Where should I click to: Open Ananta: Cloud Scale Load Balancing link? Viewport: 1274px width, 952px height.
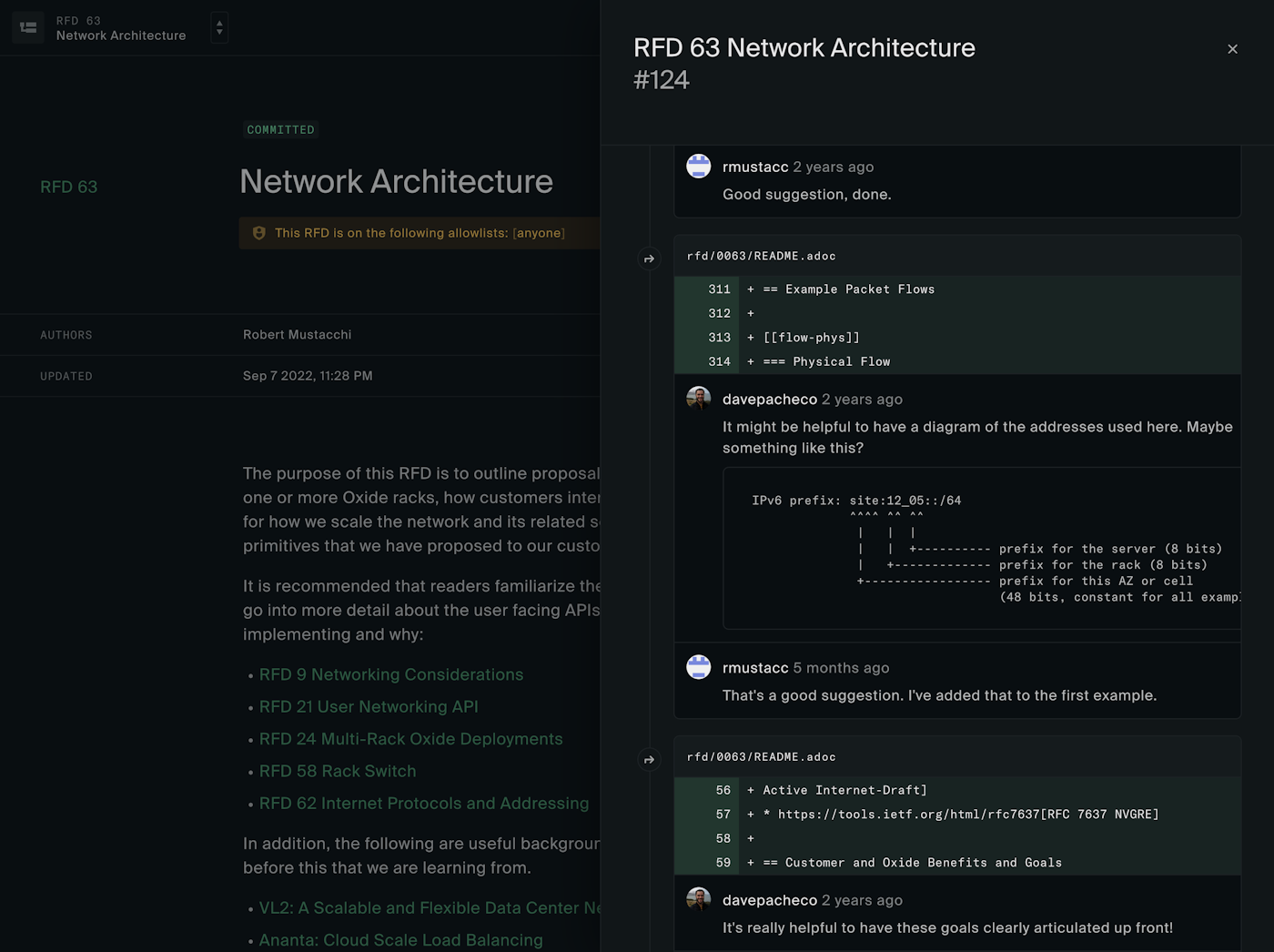coord(400,940)
